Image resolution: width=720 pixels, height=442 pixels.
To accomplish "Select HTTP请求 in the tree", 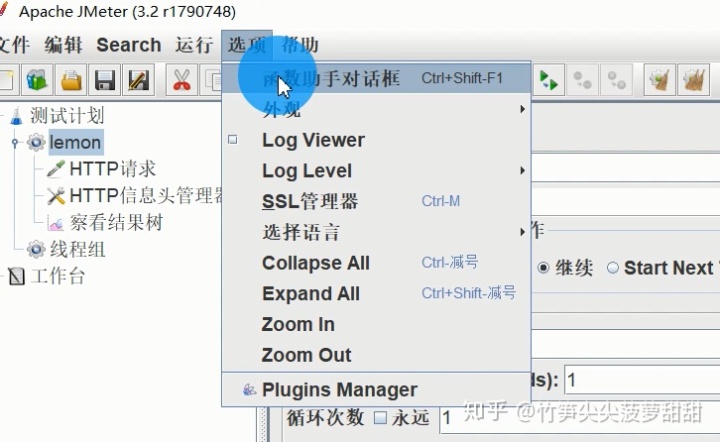I will pos(112,169).
